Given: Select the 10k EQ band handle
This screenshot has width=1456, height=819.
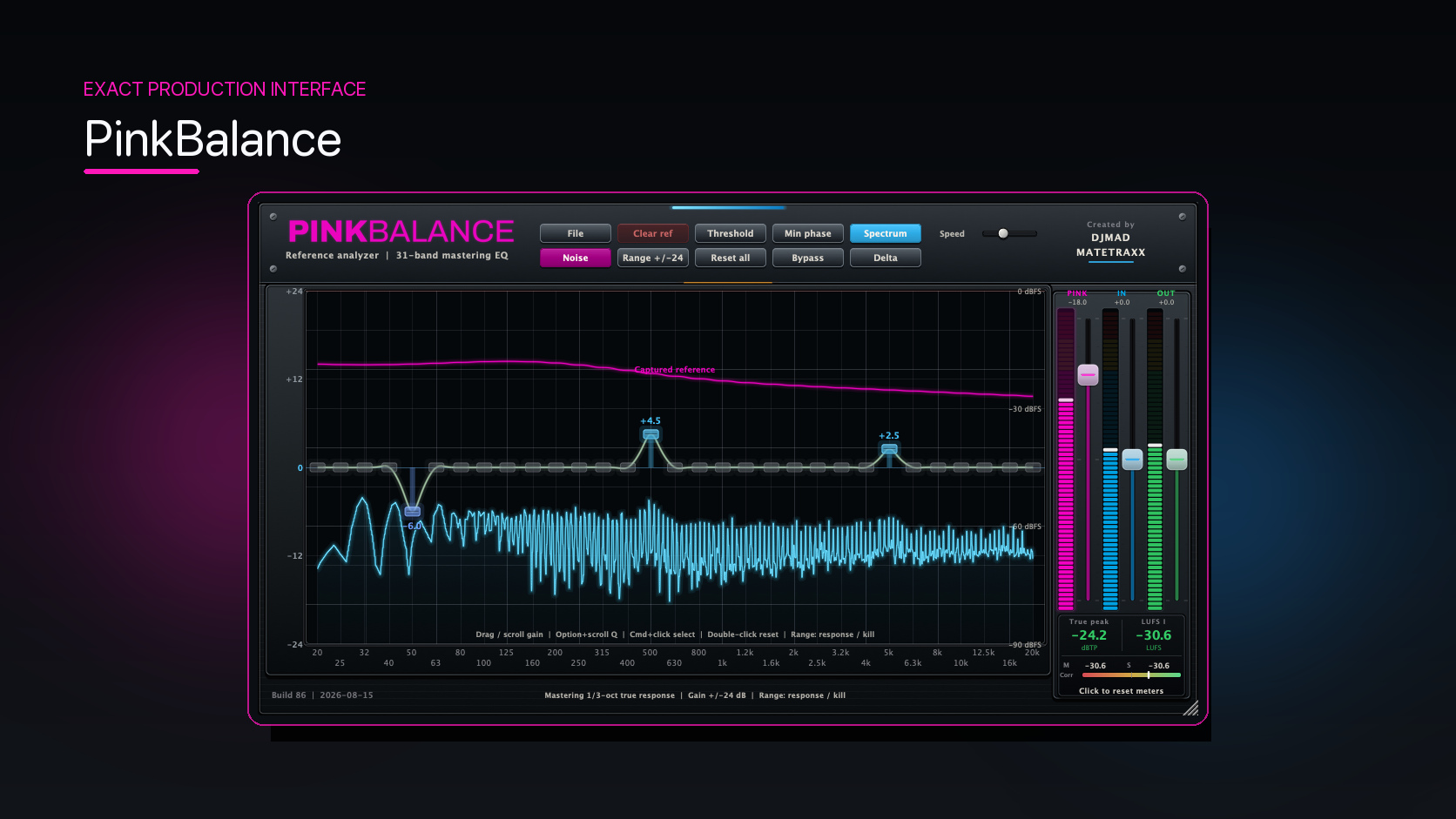Looking at the screenshot, I should (961, 467).
